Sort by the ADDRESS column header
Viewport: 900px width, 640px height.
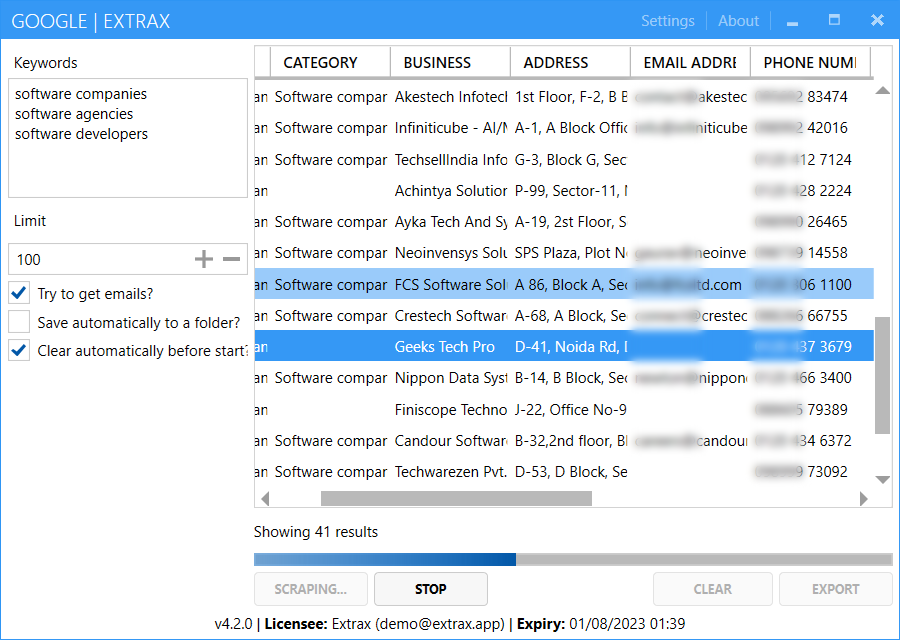click(571, 62)
